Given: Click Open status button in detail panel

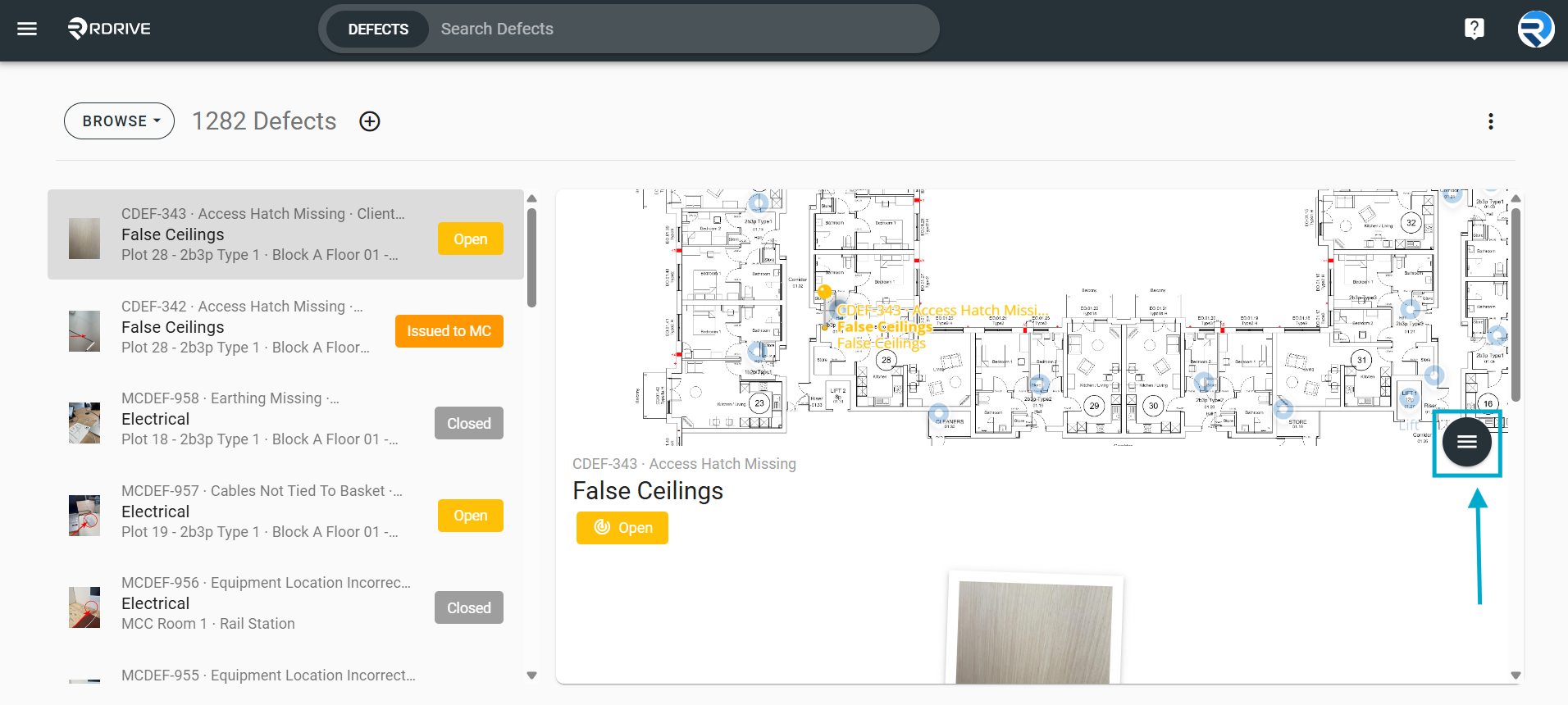Looking at the screenshot, I should click(622, 528).
